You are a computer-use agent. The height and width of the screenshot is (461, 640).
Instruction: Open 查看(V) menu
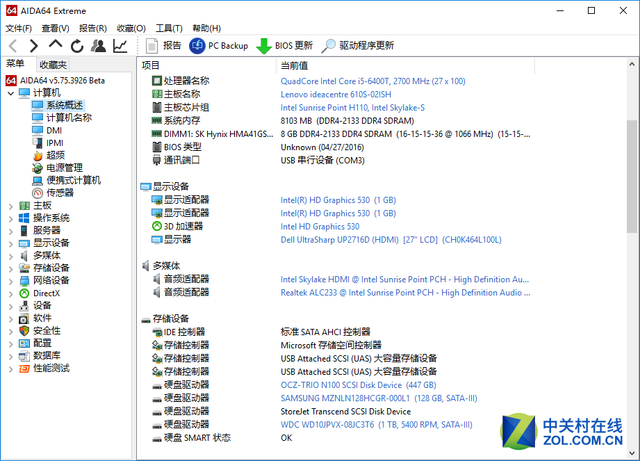(56, 28)
